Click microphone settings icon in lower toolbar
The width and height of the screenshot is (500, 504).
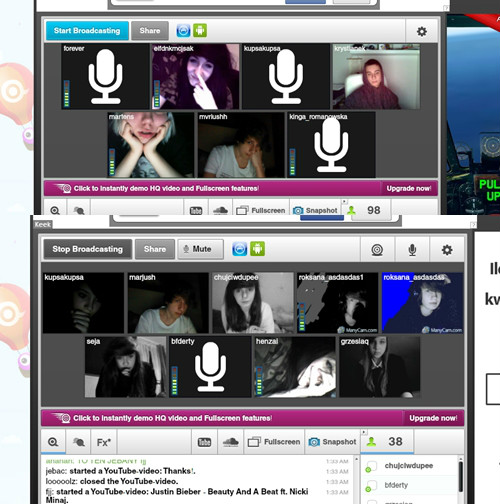point(412,250)
